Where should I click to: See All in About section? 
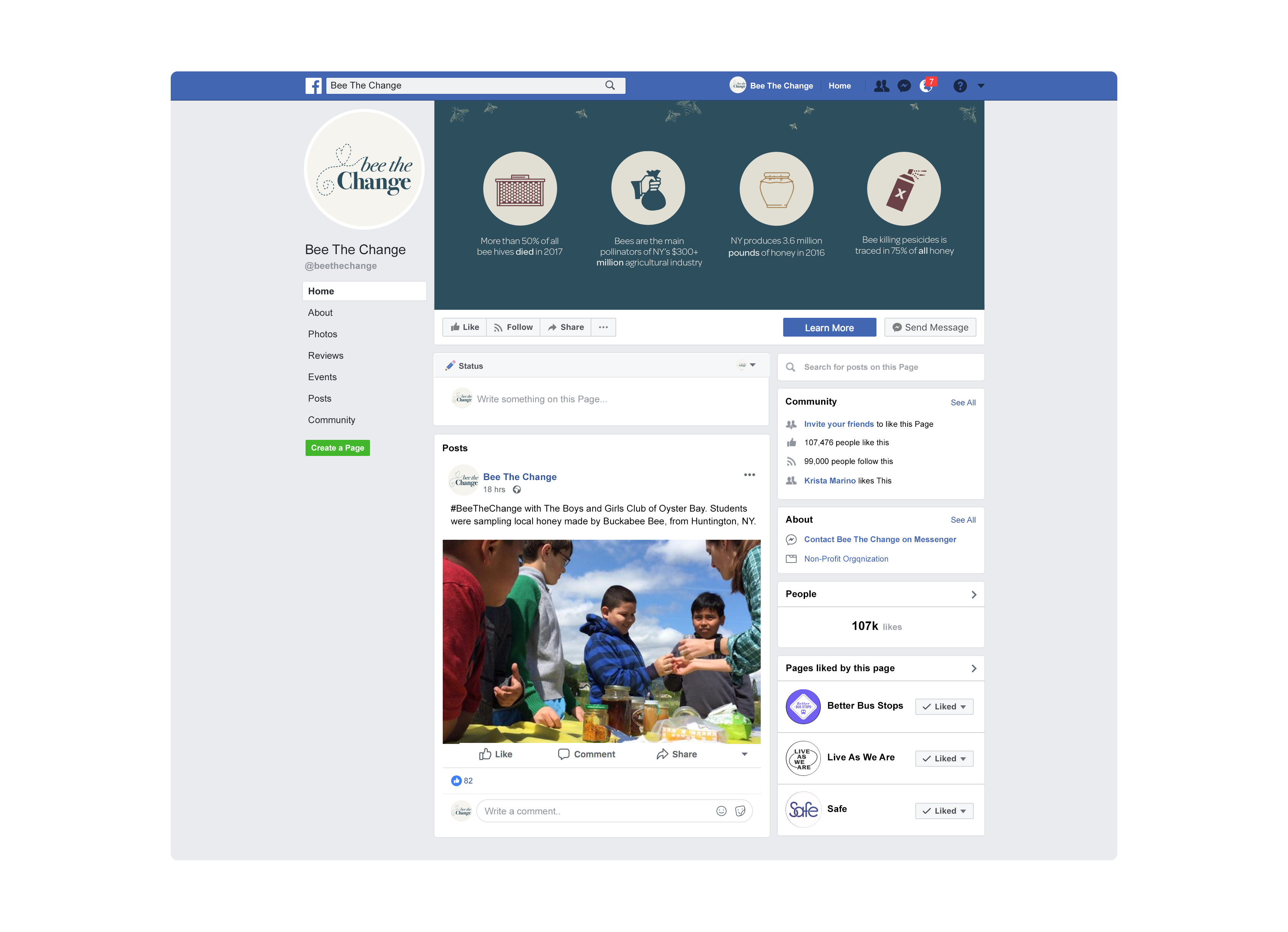(x=963, y=520)
